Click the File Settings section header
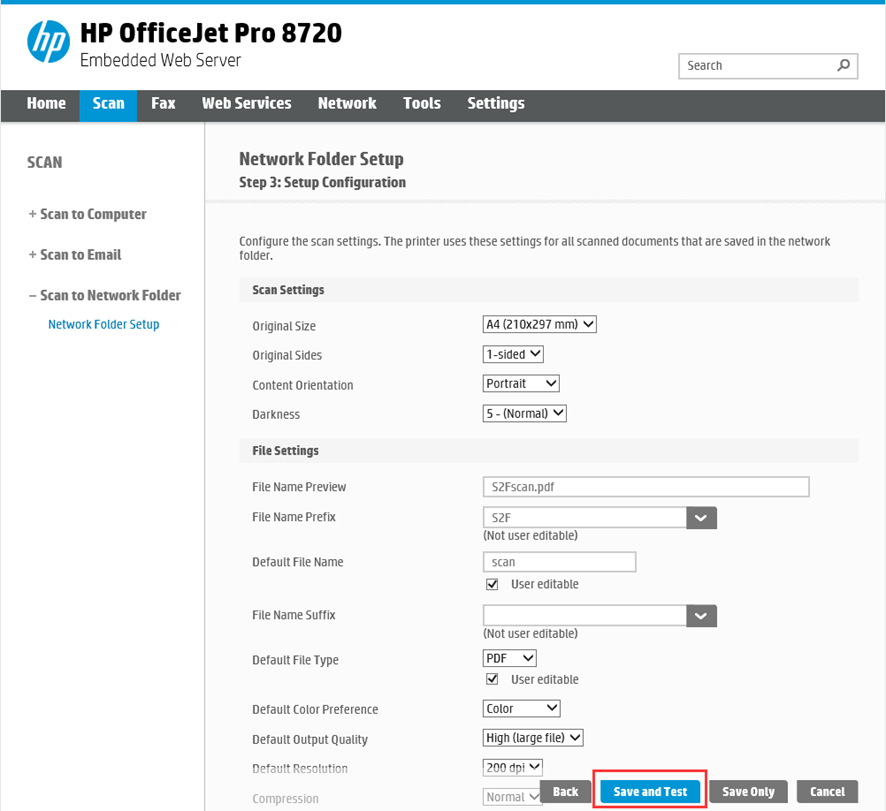 pos(549,451)
